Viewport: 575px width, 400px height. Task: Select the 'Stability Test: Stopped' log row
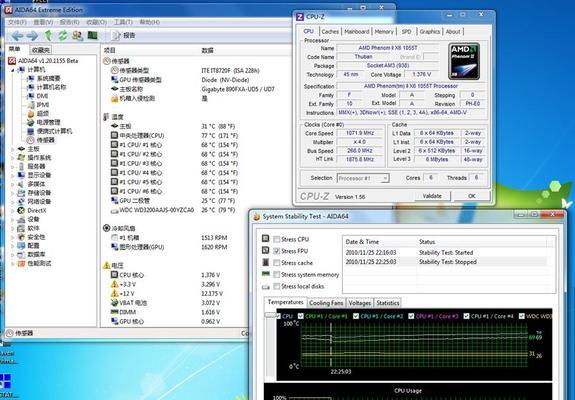click(446, 262)
